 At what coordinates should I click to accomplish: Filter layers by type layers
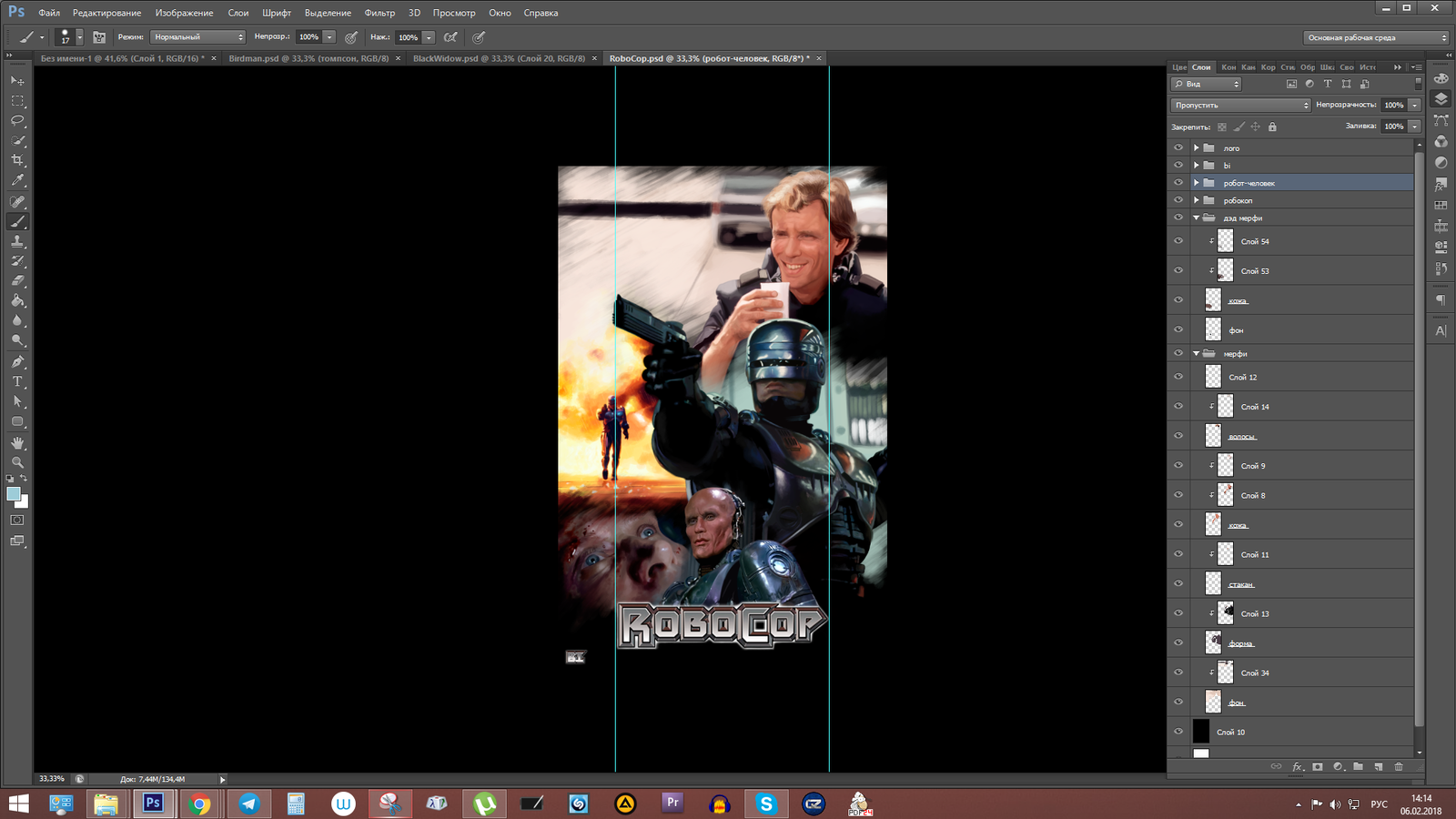click(x=1328, y=84)
